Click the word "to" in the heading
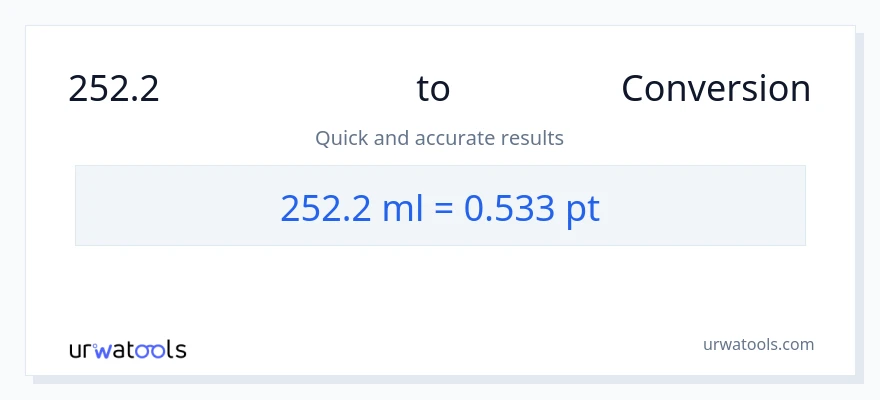880x400 pixels. click(x=433, y=89)
